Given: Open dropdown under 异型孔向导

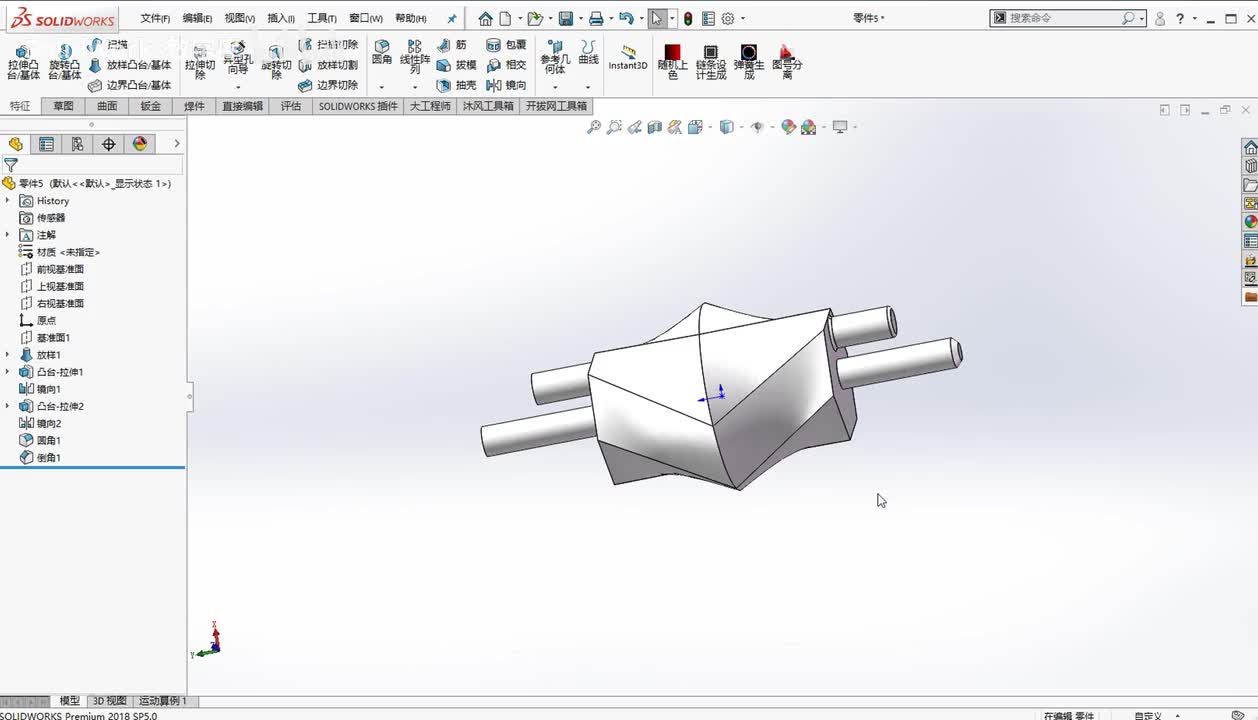Looking at the screenshot, I should (x=238, y=87).
